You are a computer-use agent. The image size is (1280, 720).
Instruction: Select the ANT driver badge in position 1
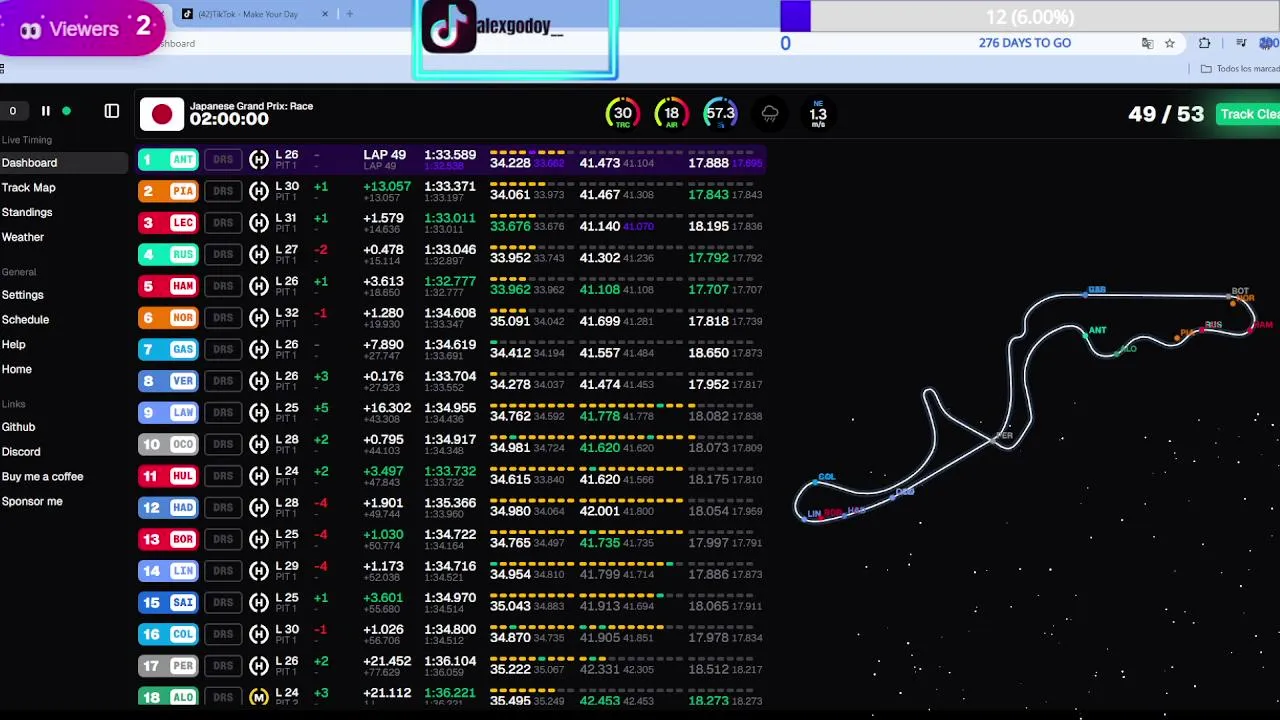tap(169, 159)
